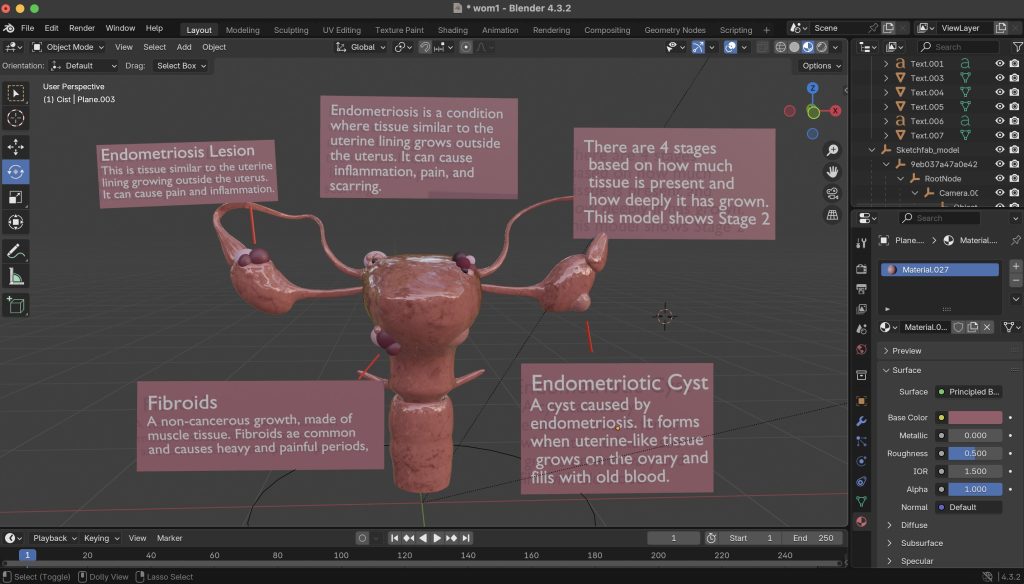Click the zoom magnifier viewport icon
This screenshot has width=1024, height=584.
(832, 150)
